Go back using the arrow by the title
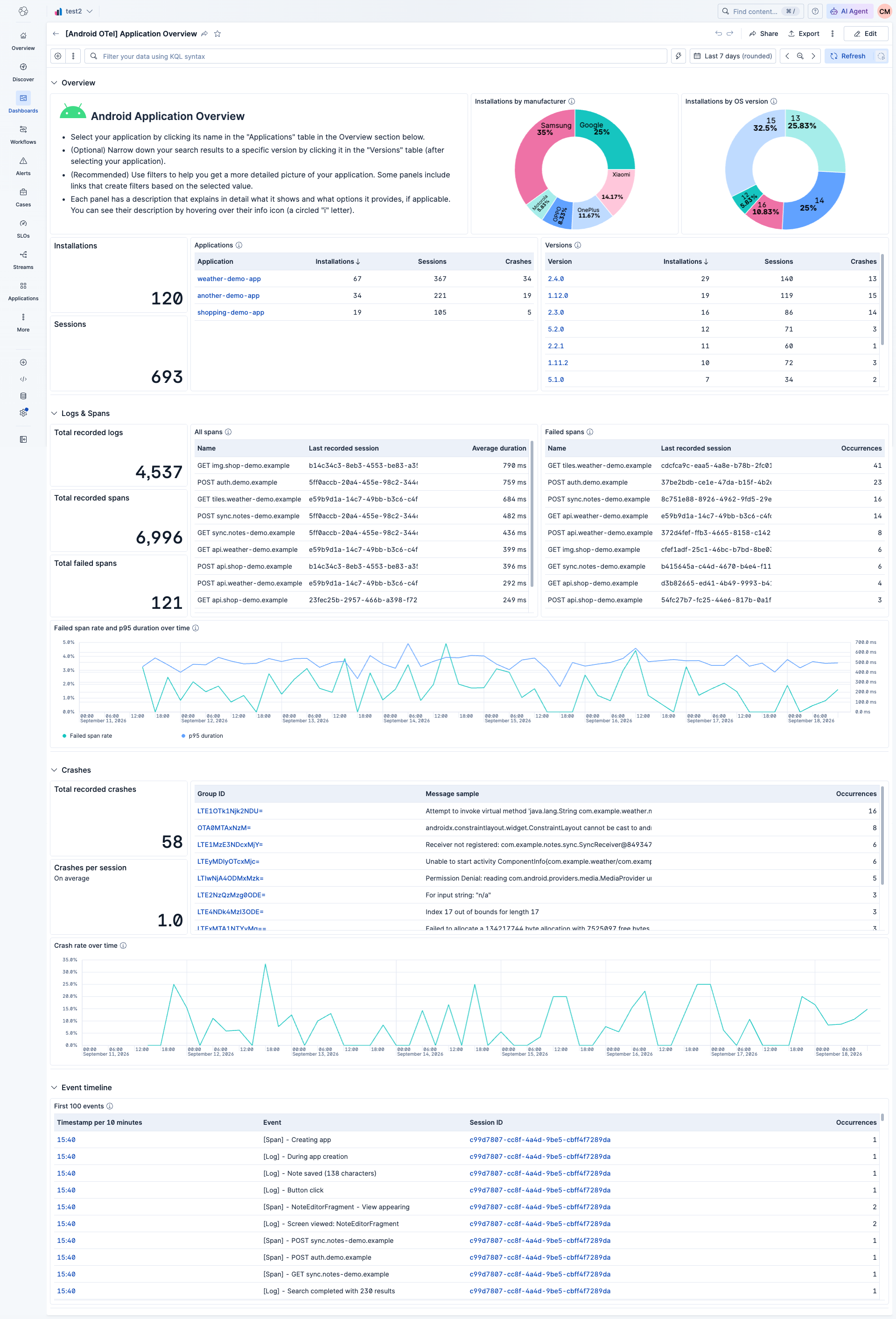896x1319 pixels. click(56, 34)
